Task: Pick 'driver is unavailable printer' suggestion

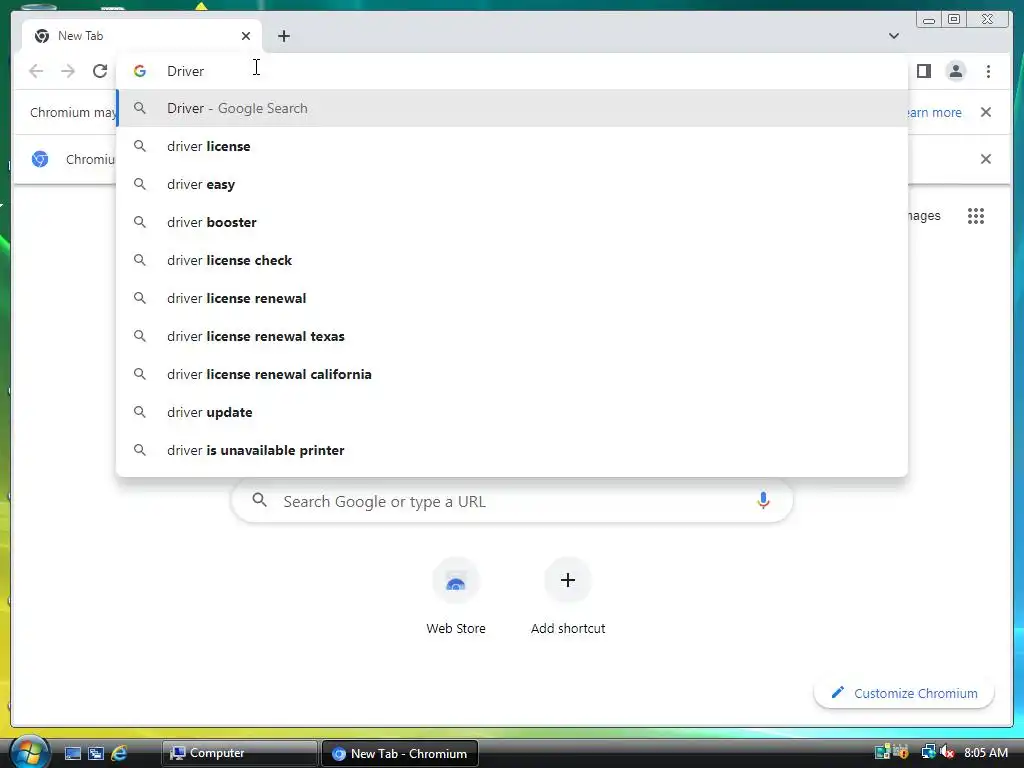Action: click(513, 450)
